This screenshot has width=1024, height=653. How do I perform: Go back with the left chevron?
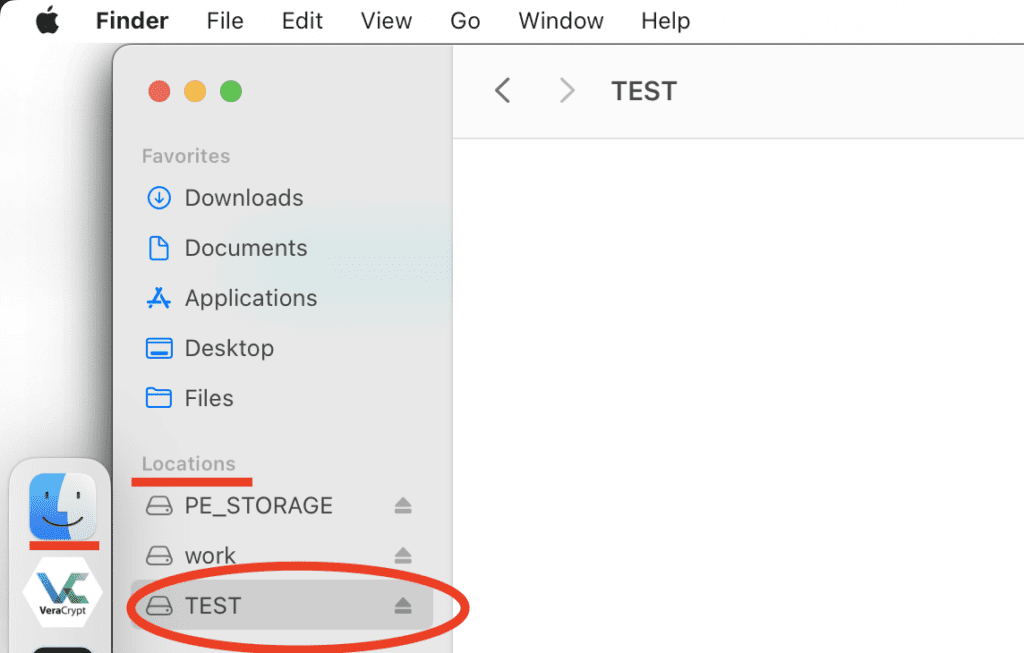click(x=502, y=91)
